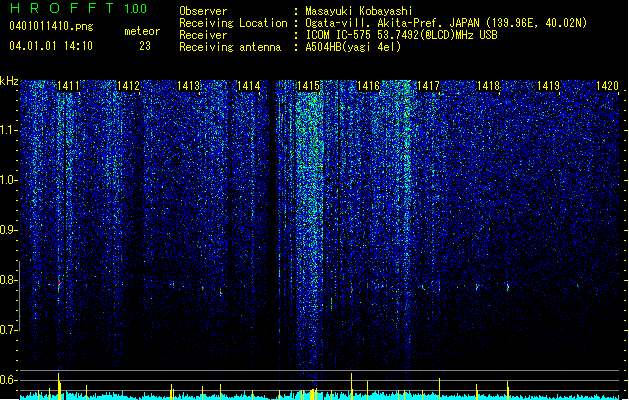Click the 1419 time marker

coord(548,85)
